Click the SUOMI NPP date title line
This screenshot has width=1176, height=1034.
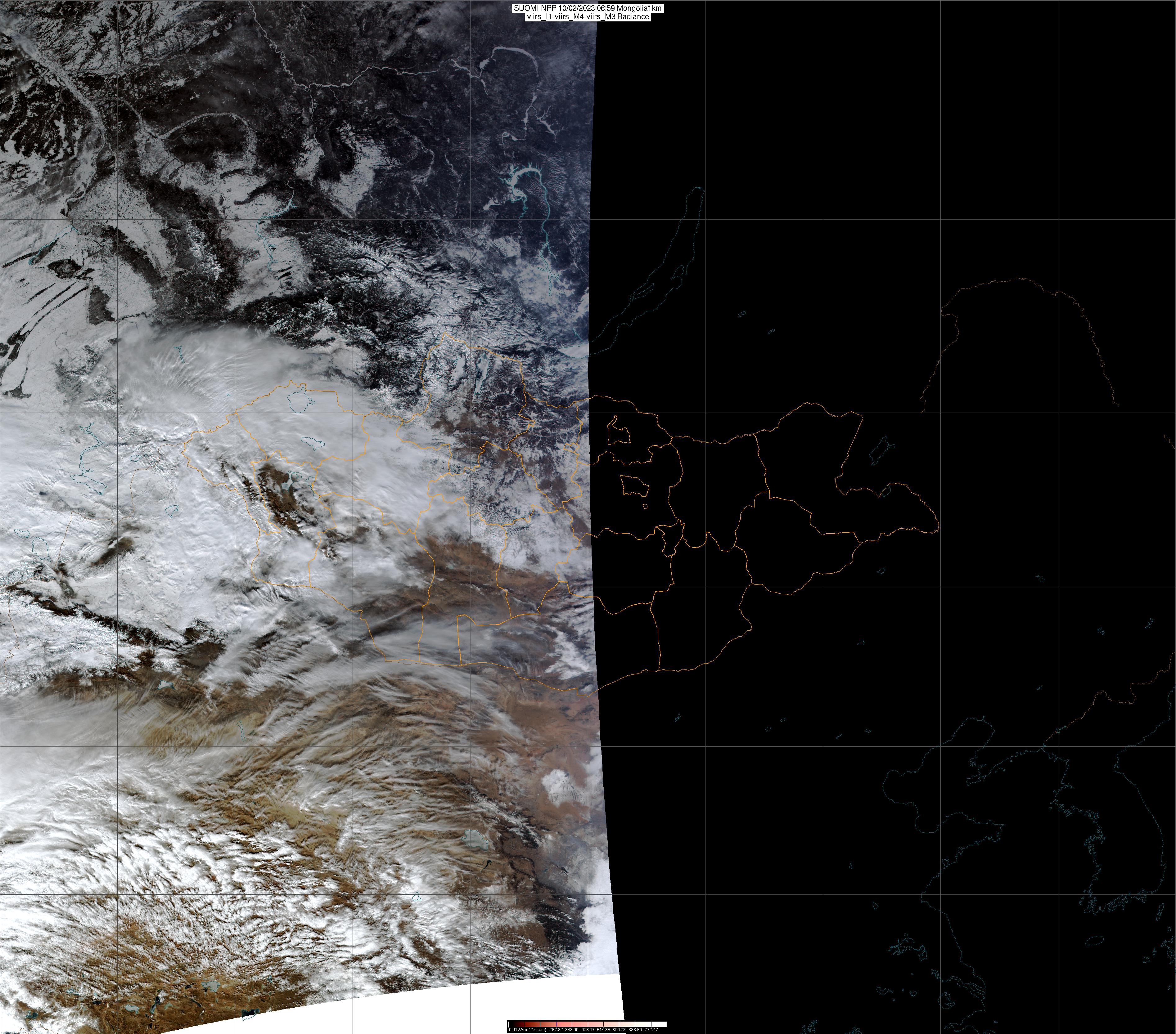tap(588, 9)
